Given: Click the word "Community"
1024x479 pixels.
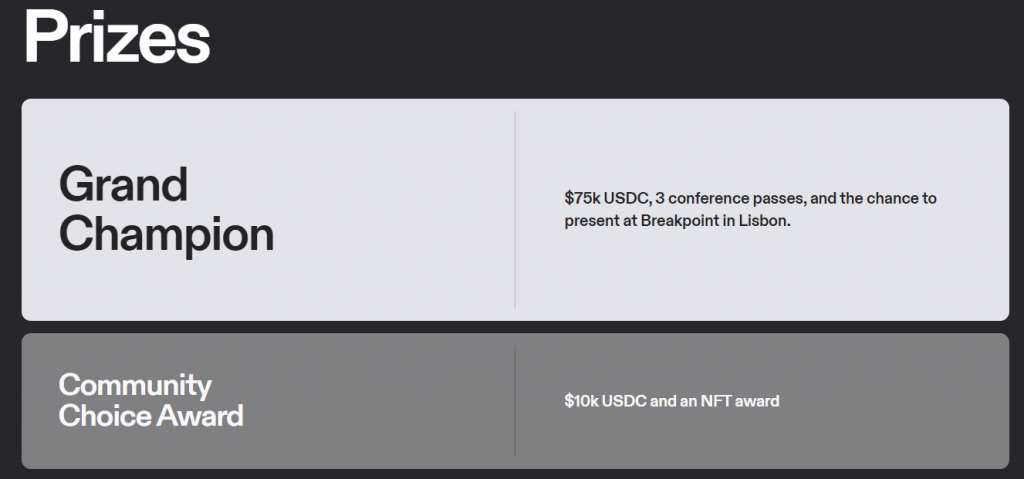Looking at the screenshot, I should click(135, 386).
